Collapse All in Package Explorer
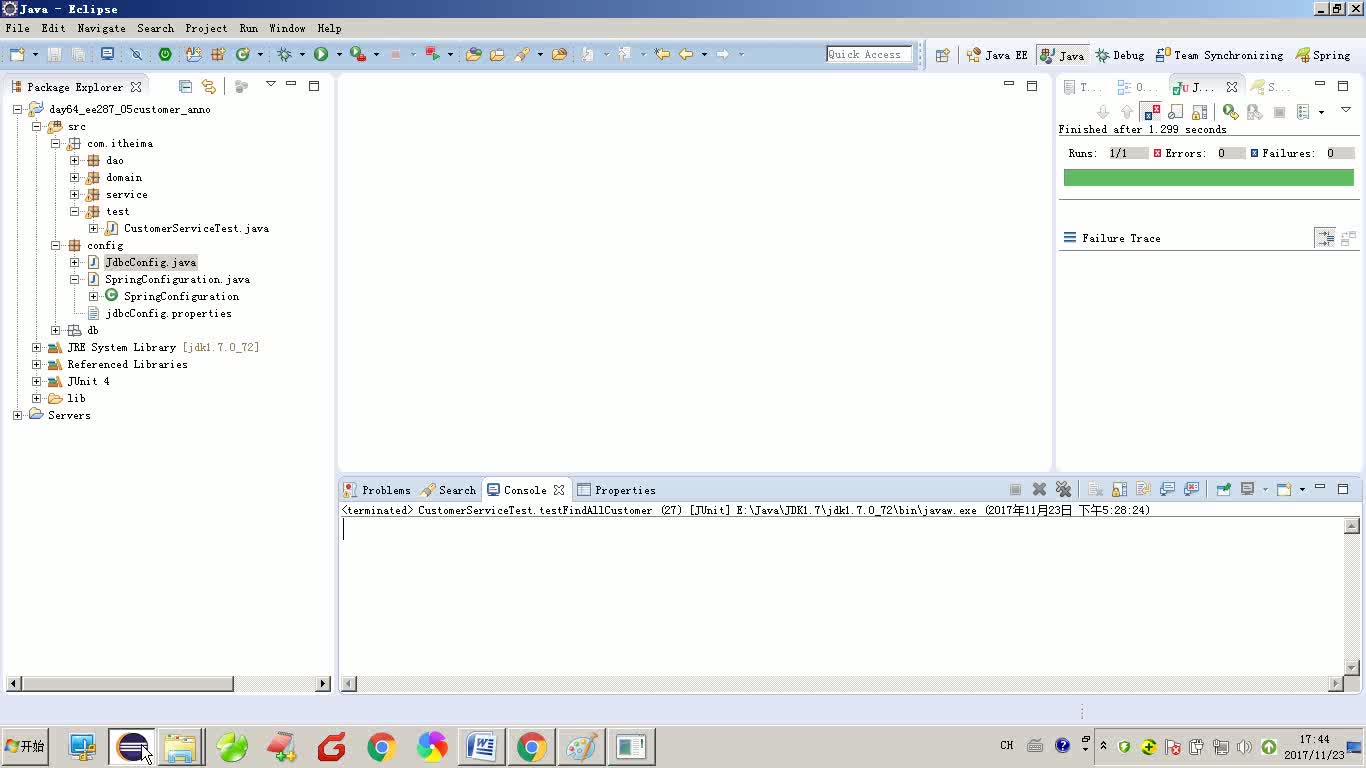 point(185,86)
